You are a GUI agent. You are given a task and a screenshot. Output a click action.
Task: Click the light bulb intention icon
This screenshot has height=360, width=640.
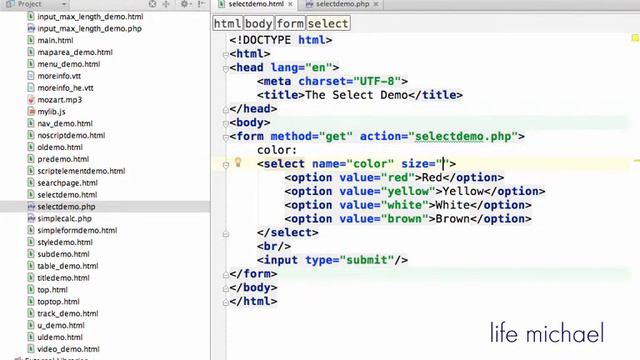(x=238, y=162)
